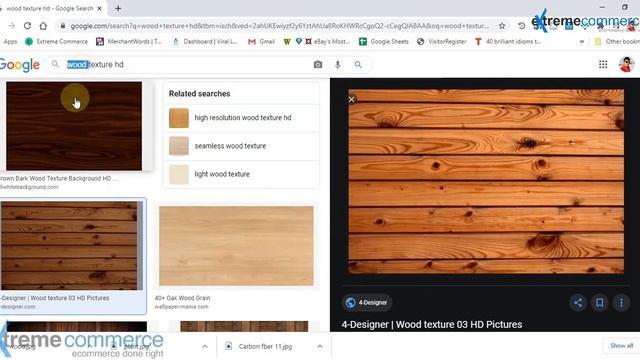This screenshot has width=640, height=360.
Task: Open more options for the previewed image
Action: coord(621,302)
